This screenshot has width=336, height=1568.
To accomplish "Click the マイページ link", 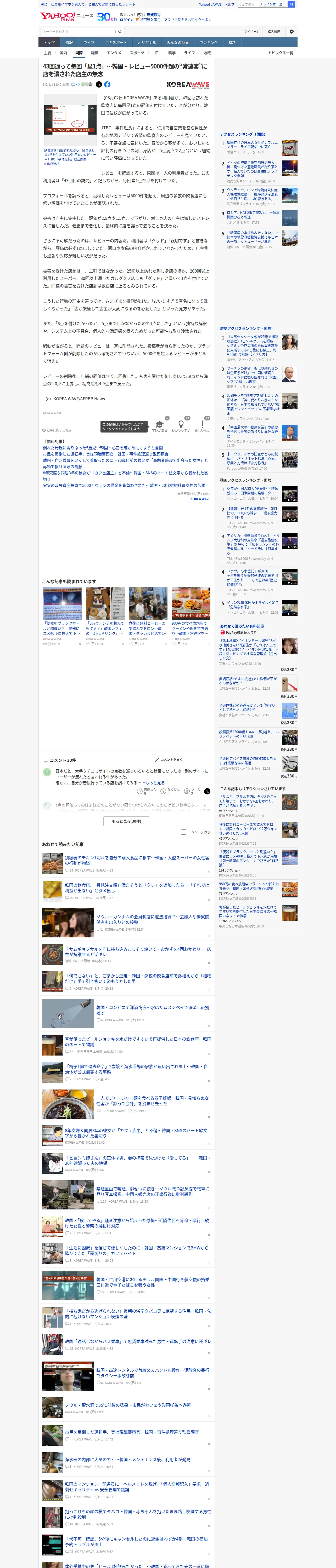I will point(251,32).
